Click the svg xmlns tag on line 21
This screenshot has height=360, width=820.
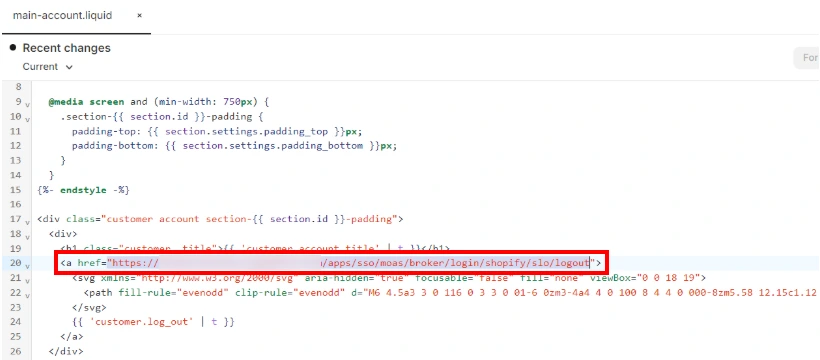(185, 277)
